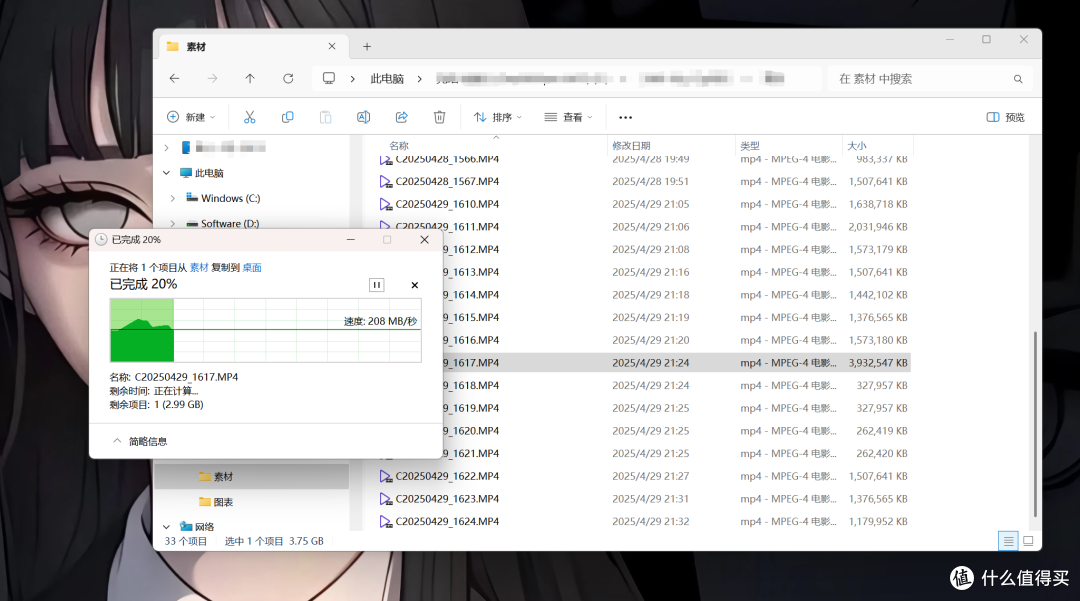The height and width of the screenshot is (601, 1080).
Task: Pause the file copy operation
Action: [x=377, y=285]
